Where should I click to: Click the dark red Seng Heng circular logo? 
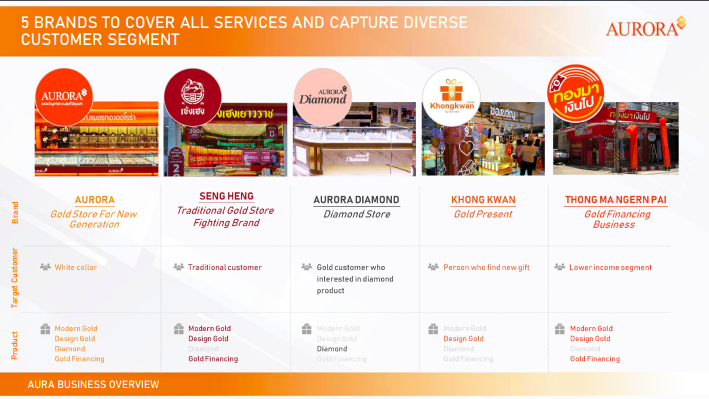pos(193,97)
